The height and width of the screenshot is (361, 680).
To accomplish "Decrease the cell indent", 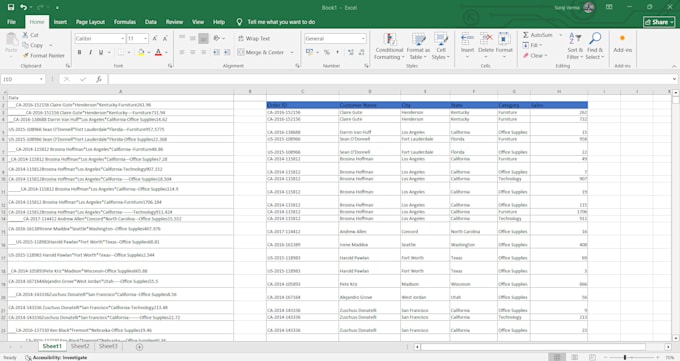I will 216,52.
